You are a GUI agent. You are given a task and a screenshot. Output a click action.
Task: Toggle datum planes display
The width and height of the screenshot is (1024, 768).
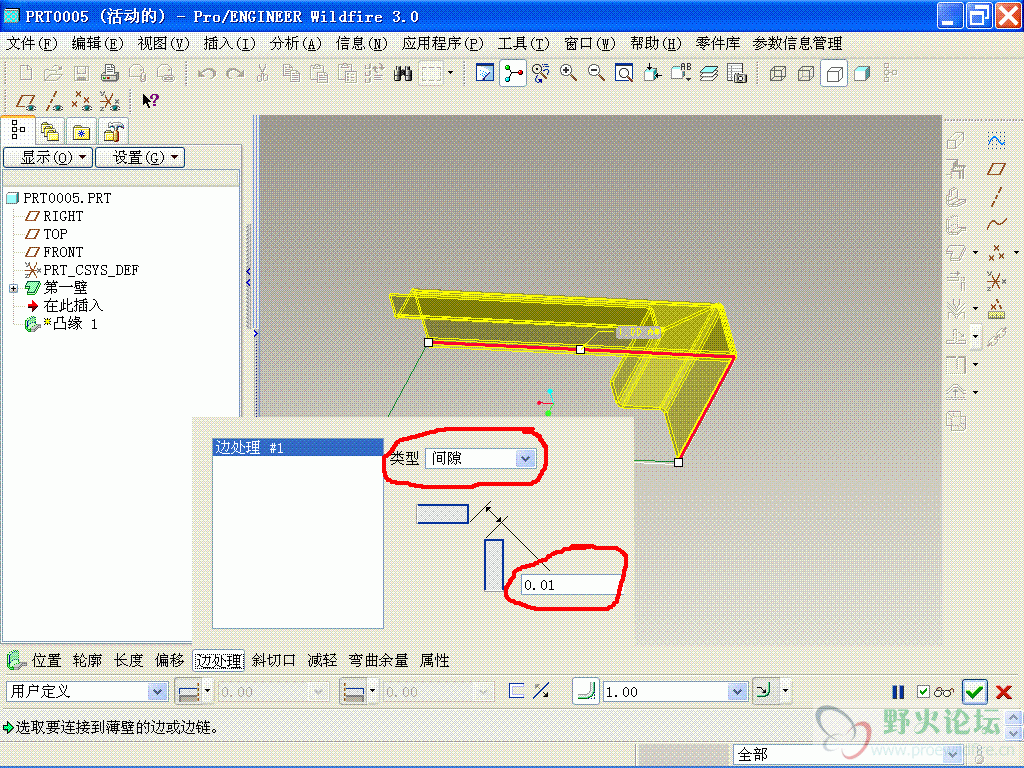[26, 101]
